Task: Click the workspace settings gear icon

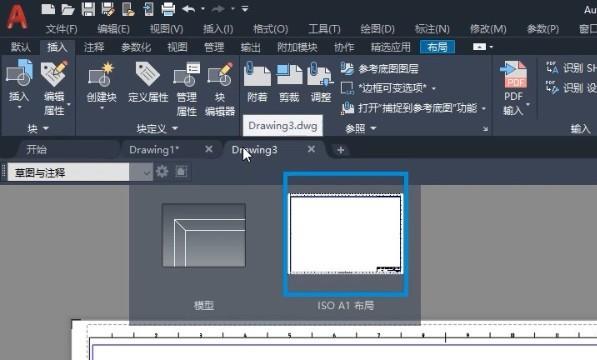Action: click(162, 172)
